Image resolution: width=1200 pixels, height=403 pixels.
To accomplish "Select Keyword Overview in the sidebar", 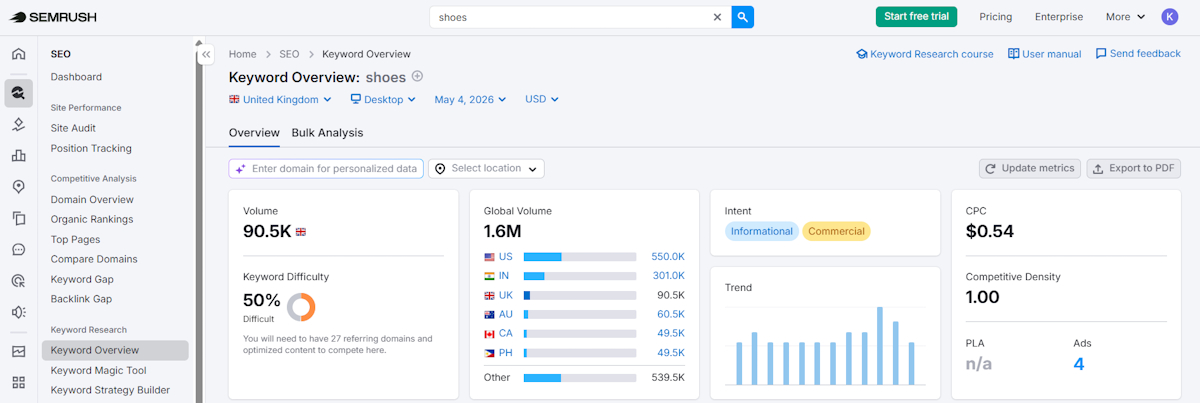I will tap(115, 350).
